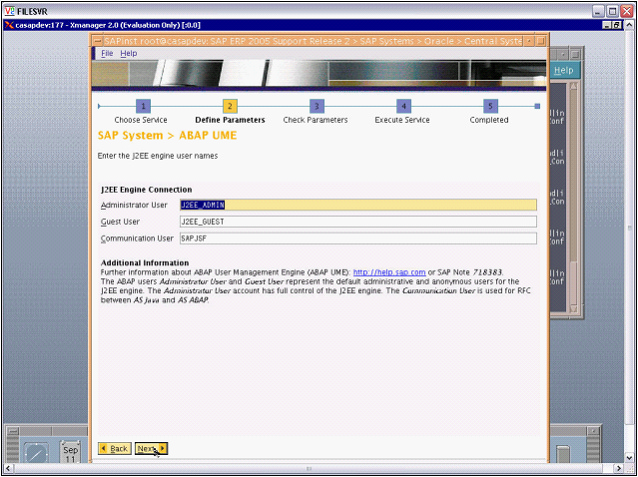Select the Communication User field

[356, 239]
